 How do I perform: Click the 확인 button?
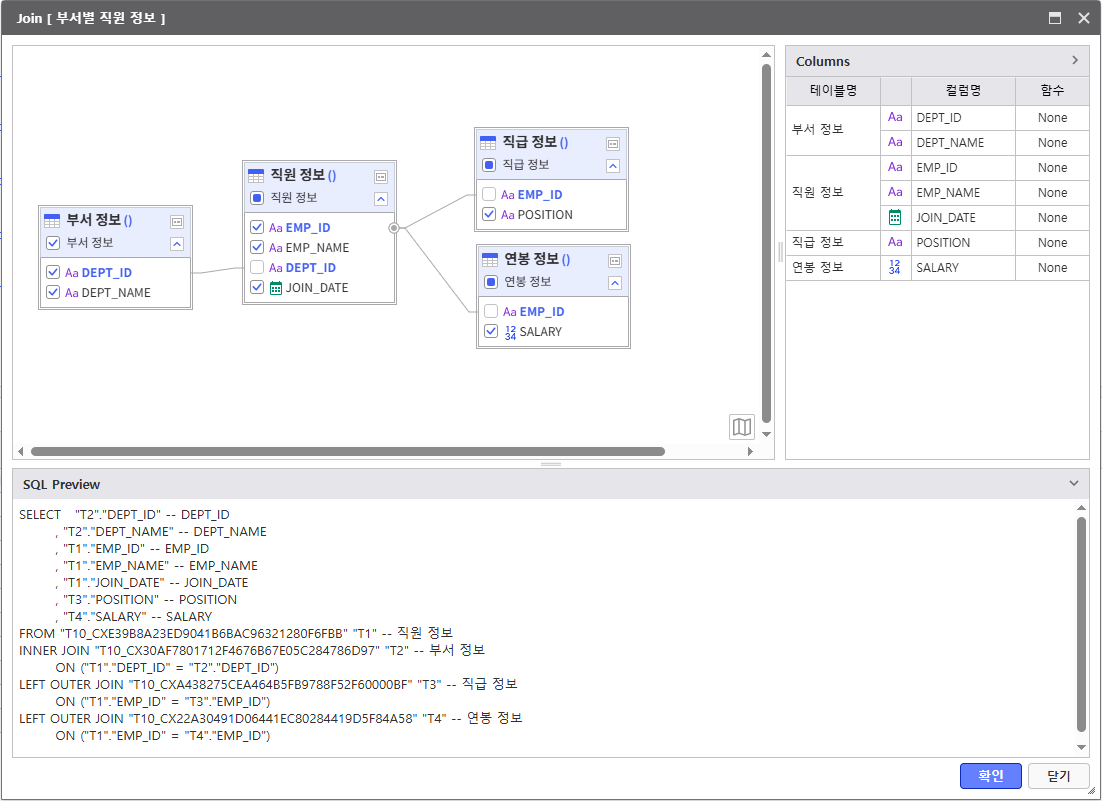pos(990,776)
